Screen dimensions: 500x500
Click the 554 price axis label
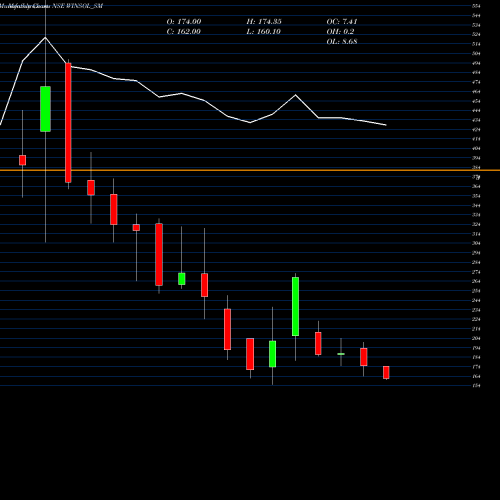[476, 6]
